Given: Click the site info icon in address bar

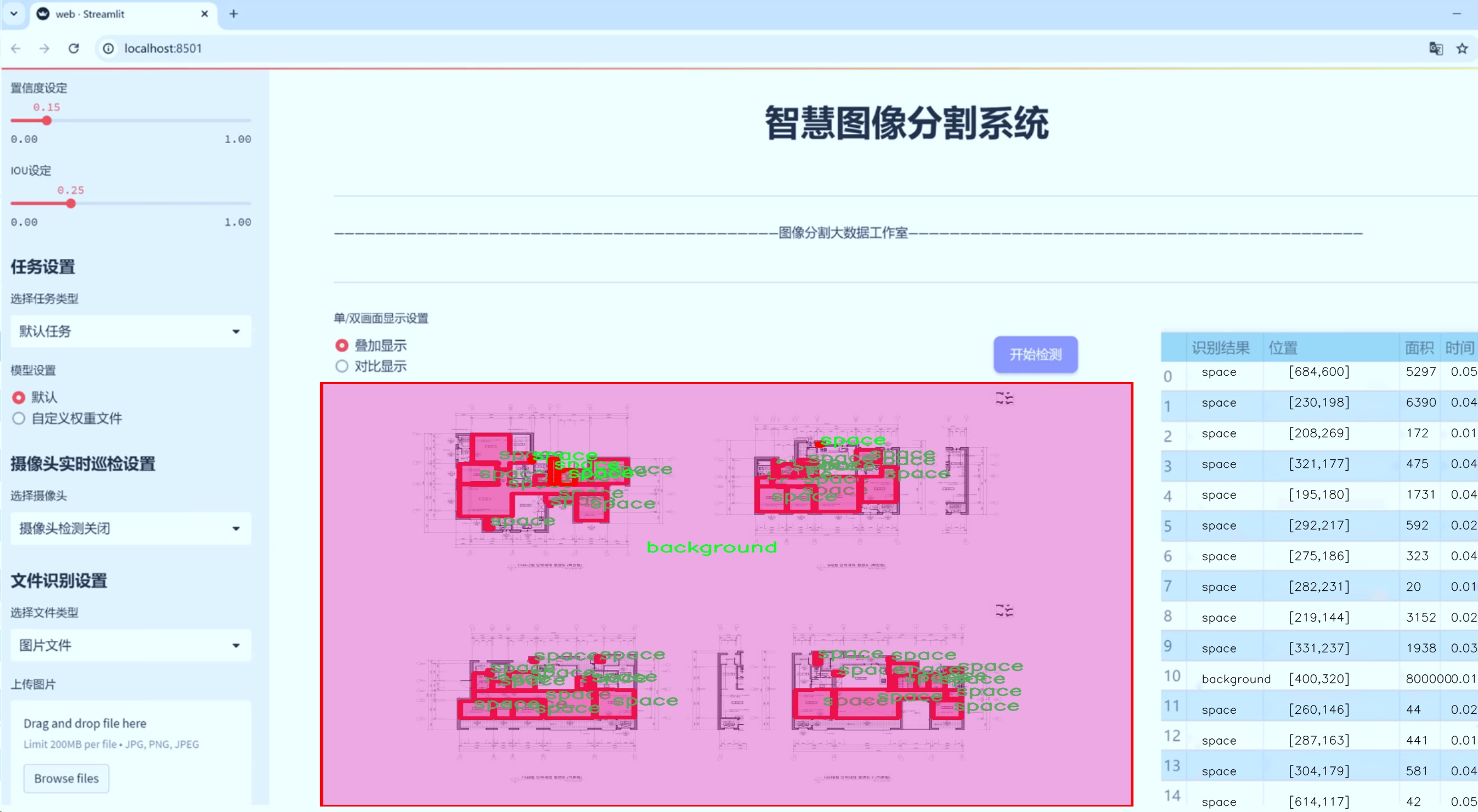Looking at the screenshot, I should 108,49.
